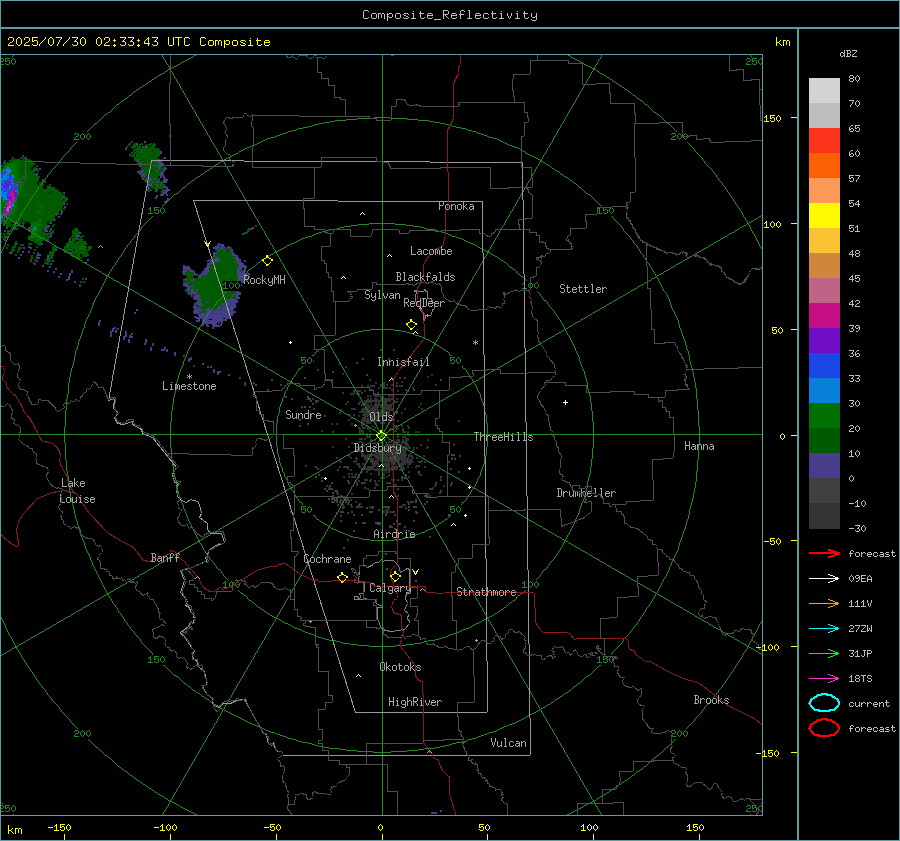Click the Lake Louise label

pos(77,491)
